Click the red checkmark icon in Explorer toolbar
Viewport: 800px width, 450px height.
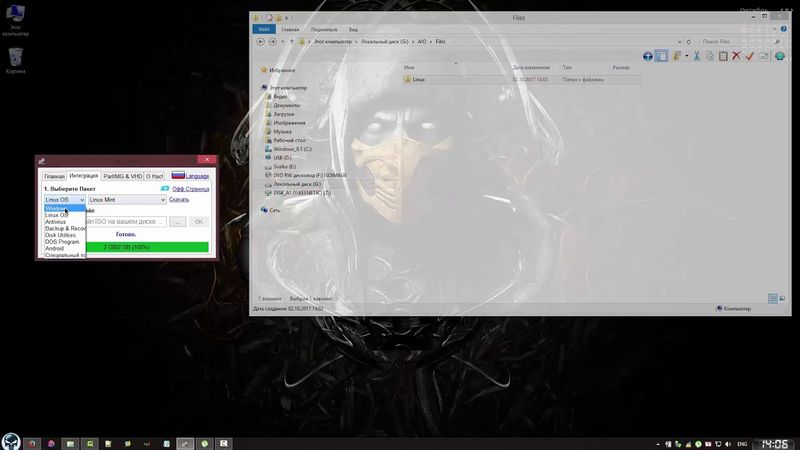coord(750,56)
